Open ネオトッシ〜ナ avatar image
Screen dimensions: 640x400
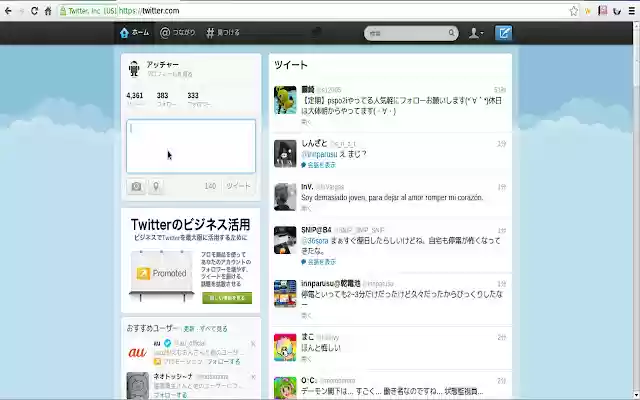pos(138,385)
